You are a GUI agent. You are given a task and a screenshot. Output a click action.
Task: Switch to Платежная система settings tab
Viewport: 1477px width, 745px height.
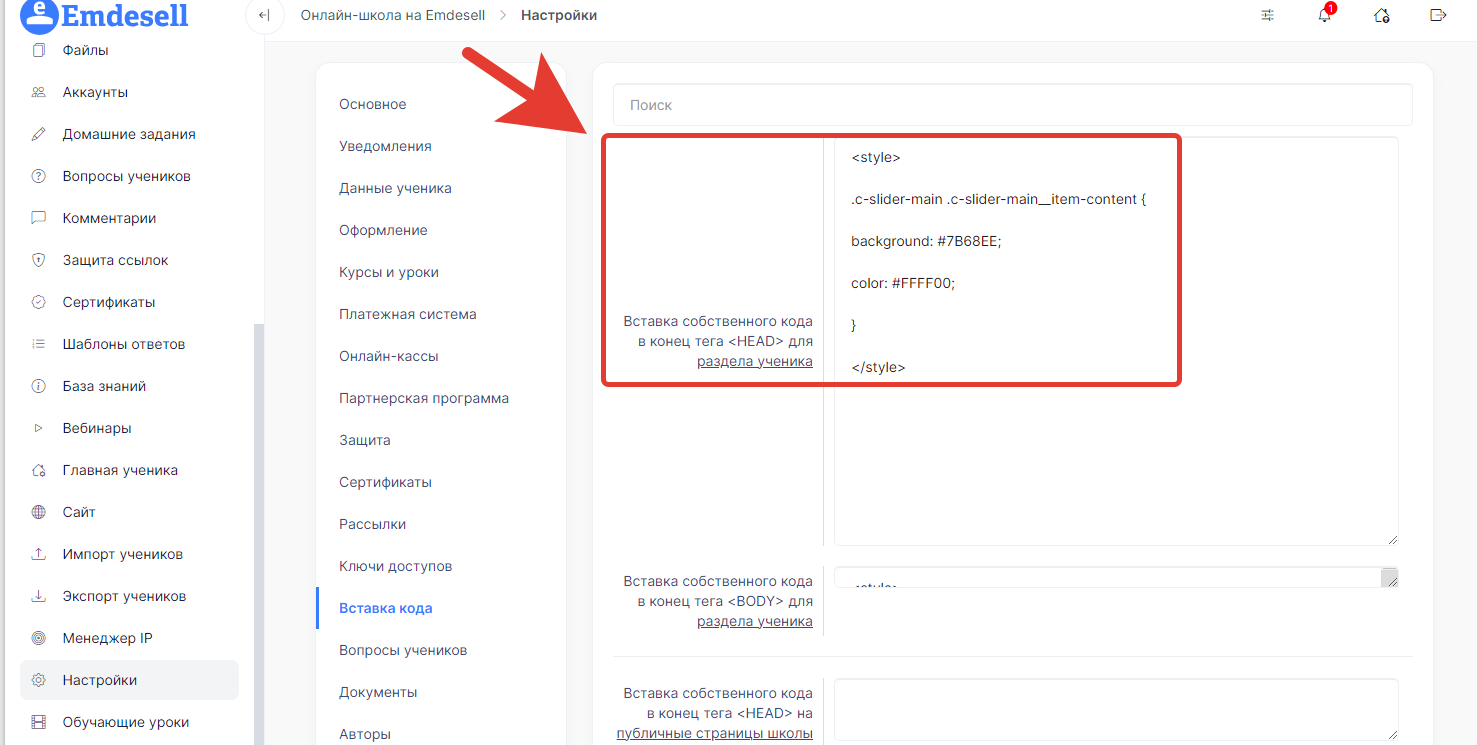[407, 314]
